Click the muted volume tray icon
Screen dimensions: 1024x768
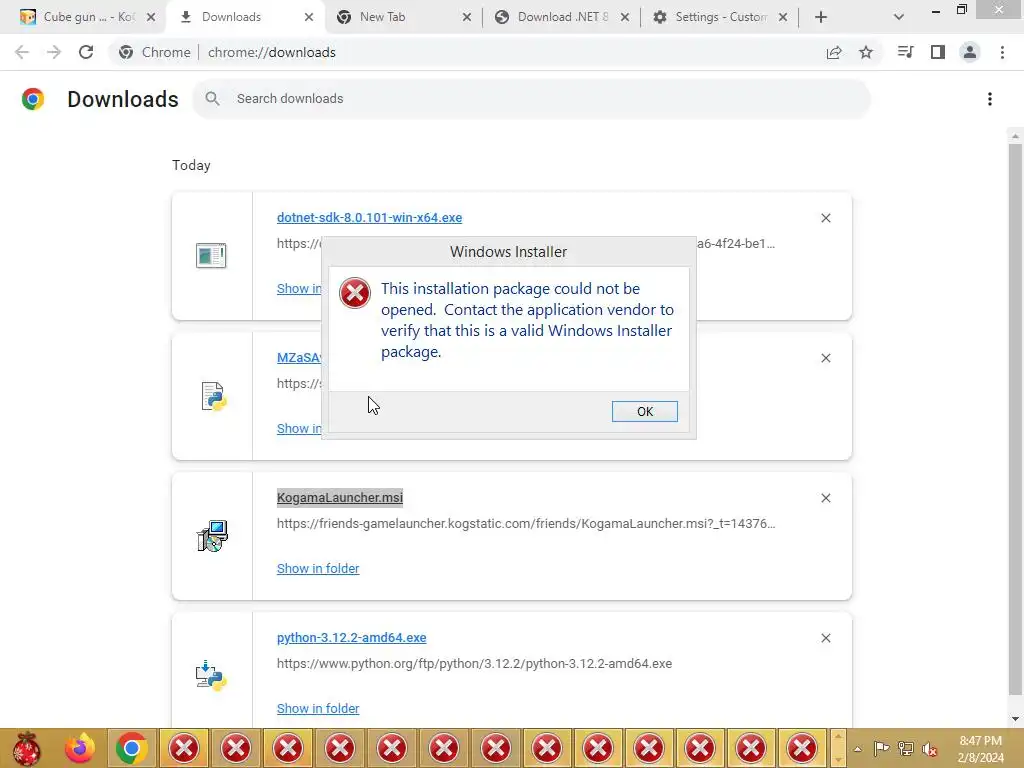tap(930, 750)
